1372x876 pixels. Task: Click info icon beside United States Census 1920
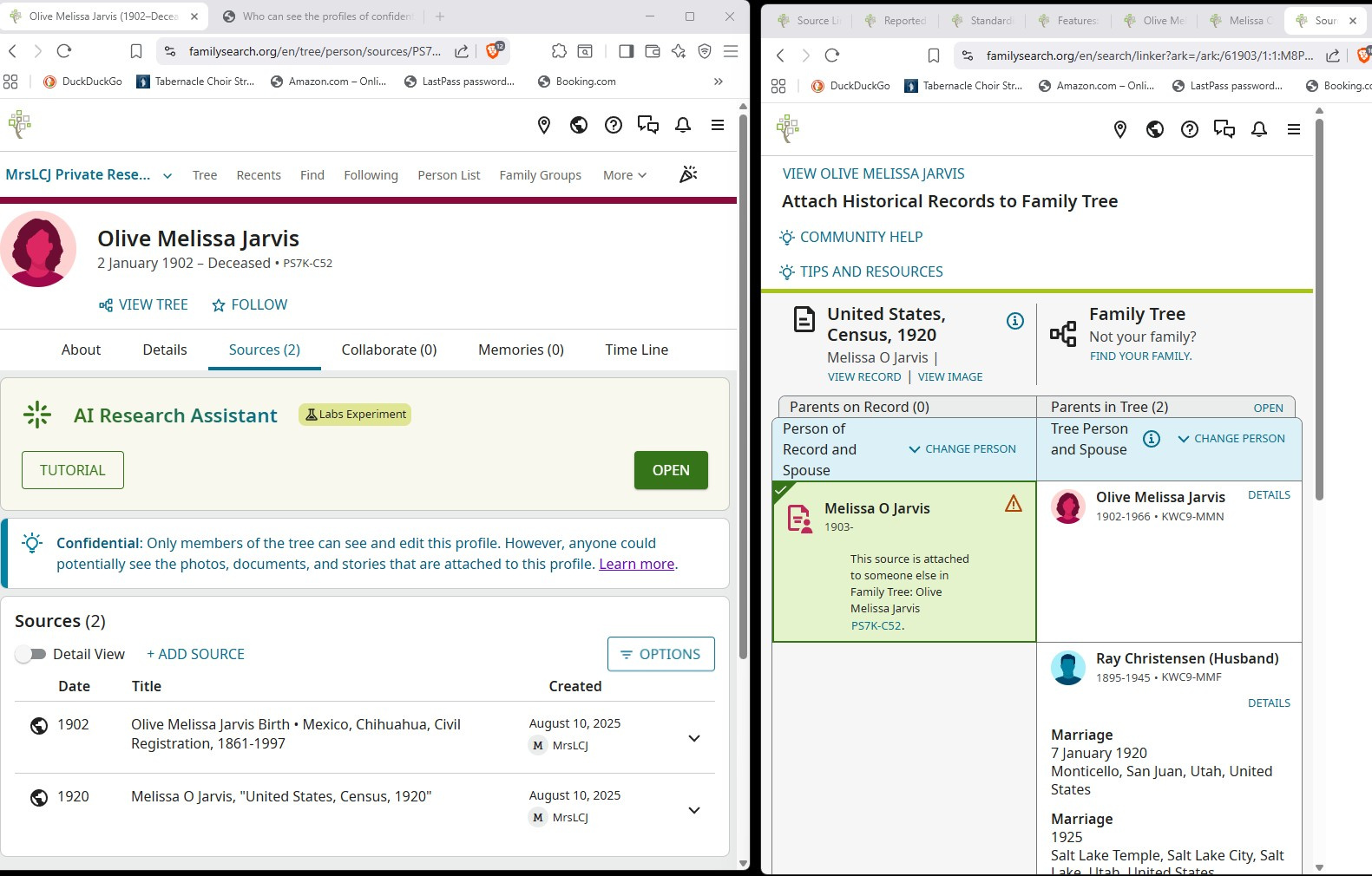tap(1014, 321)
